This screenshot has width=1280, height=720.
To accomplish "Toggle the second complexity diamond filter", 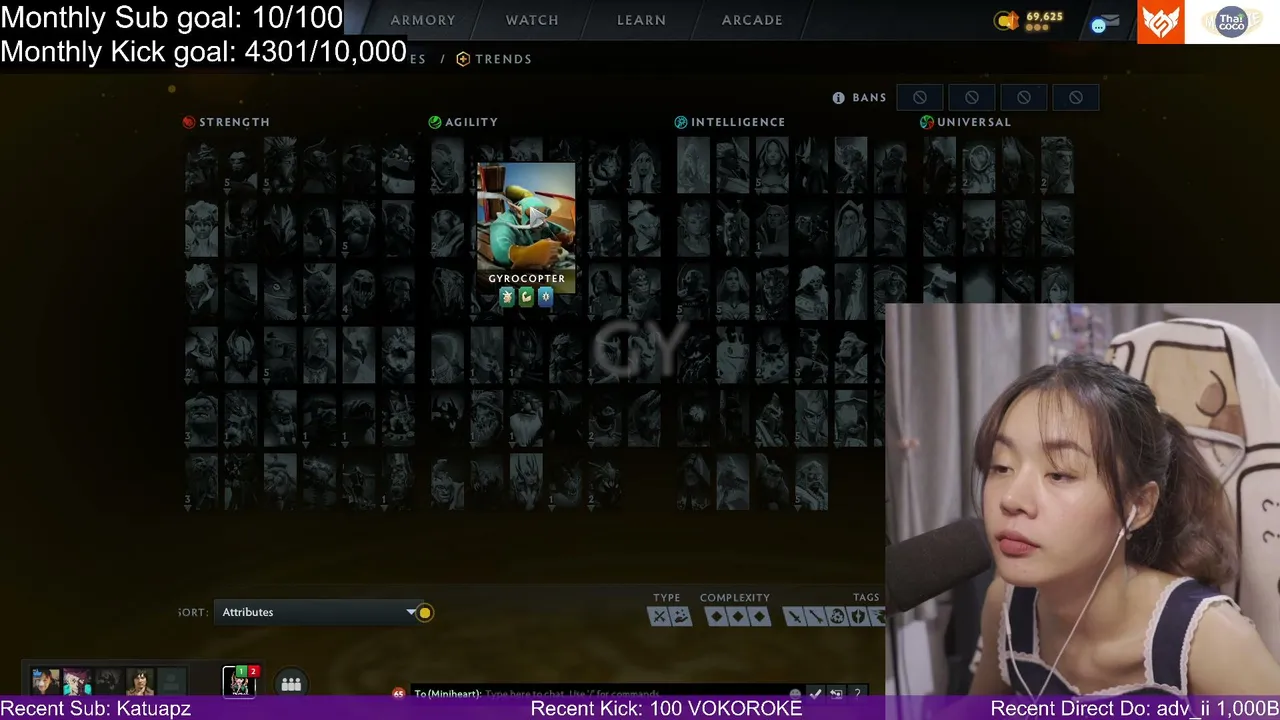I will point(738,617).
